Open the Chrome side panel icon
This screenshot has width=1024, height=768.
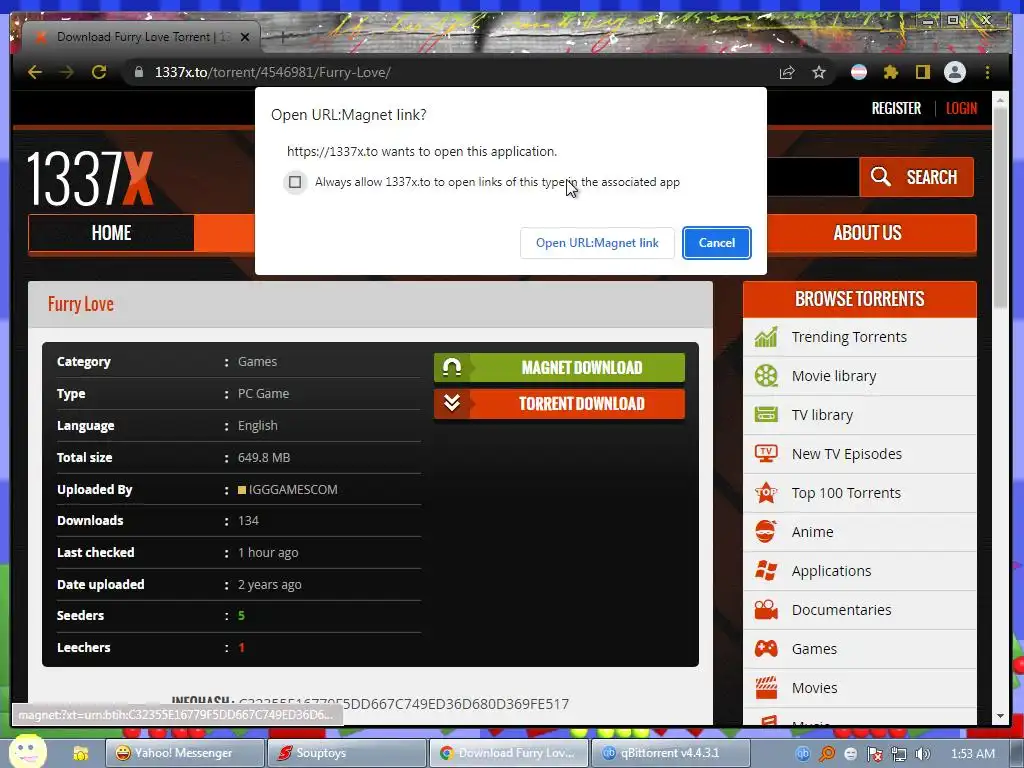(922, 72)
